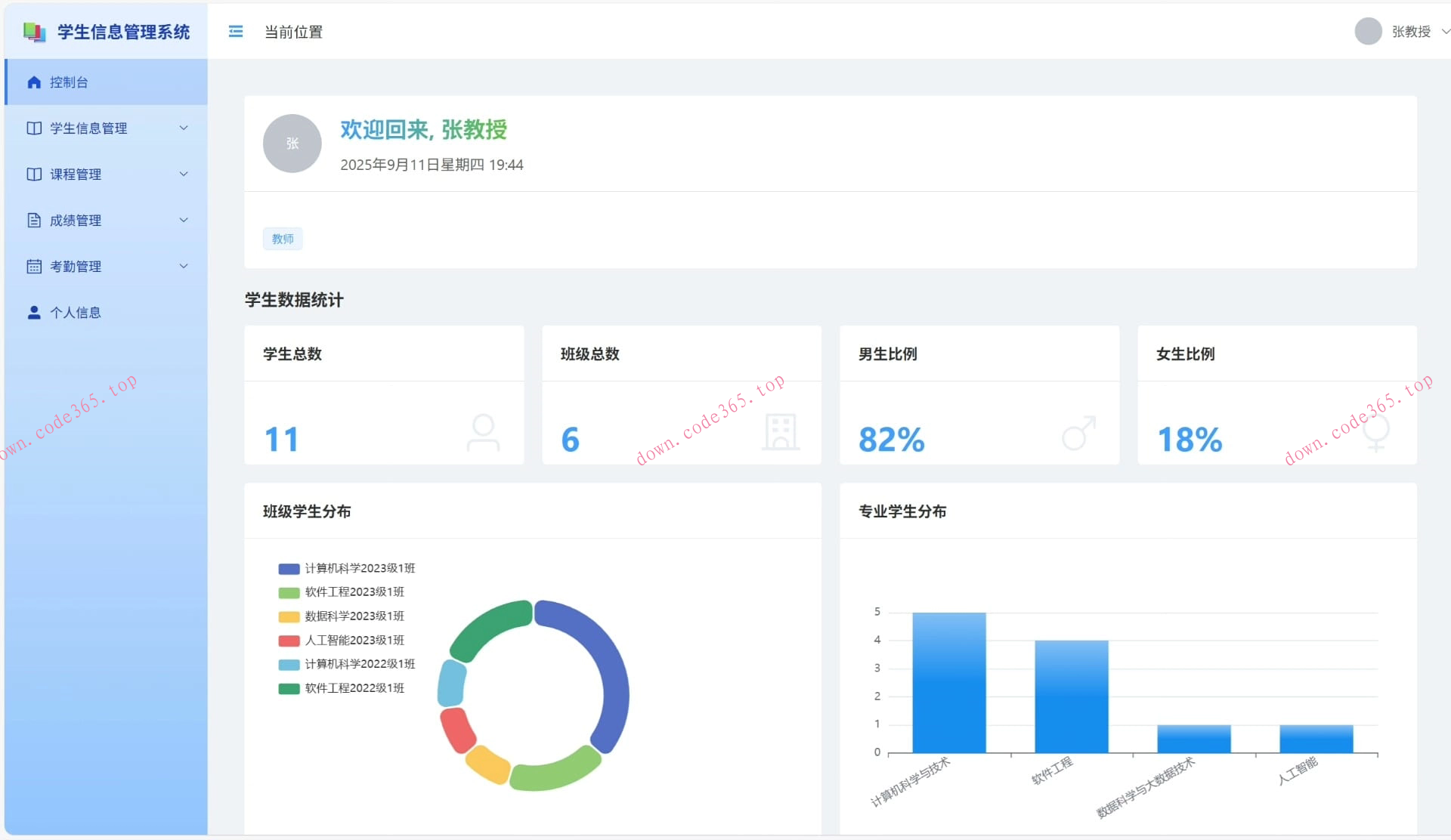
Task: Click the hamburger menu collapse icon
Action: [236, 32]
